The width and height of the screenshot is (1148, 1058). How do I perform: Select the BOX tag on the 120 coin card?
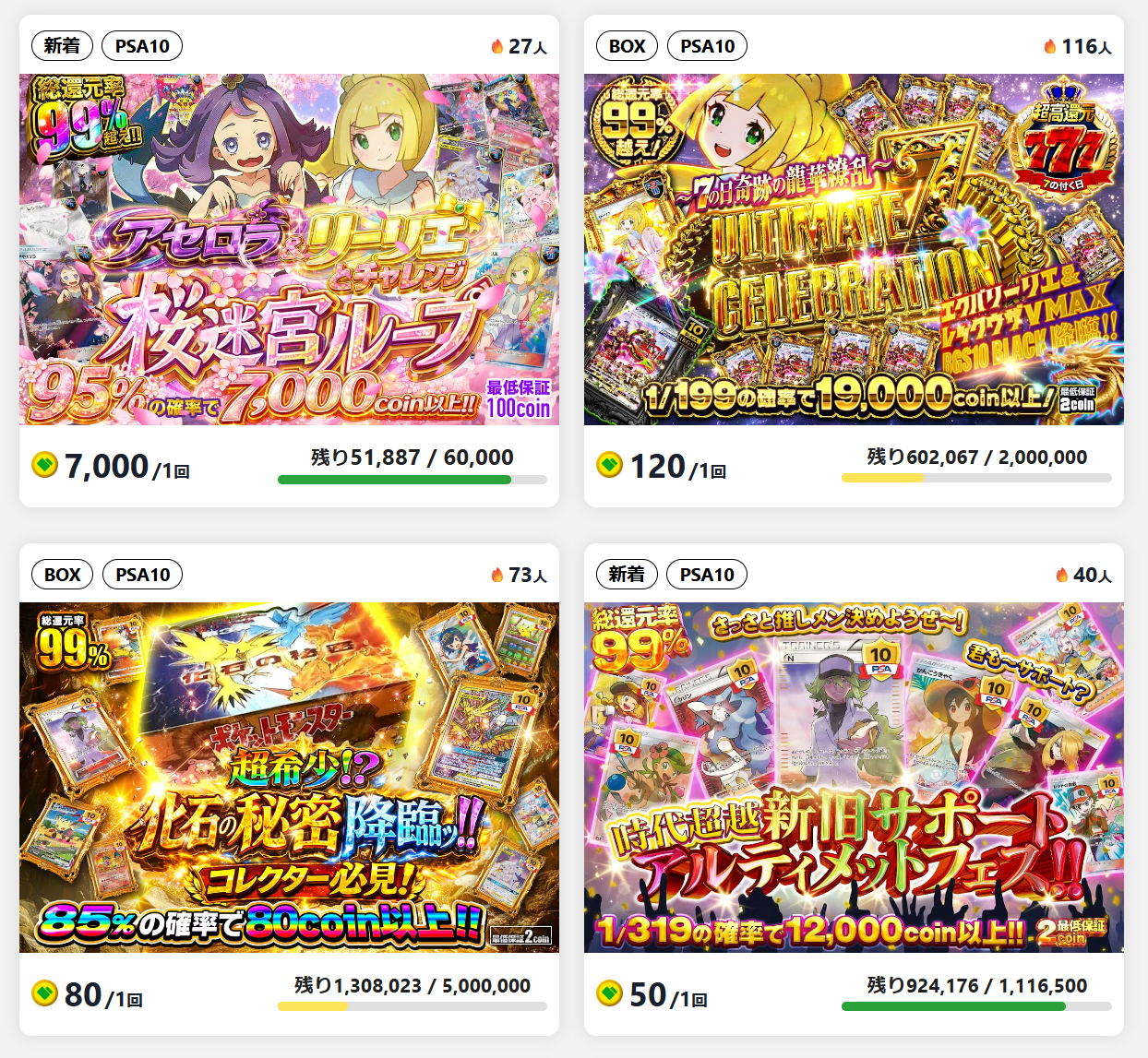click(x=628, y=46)
